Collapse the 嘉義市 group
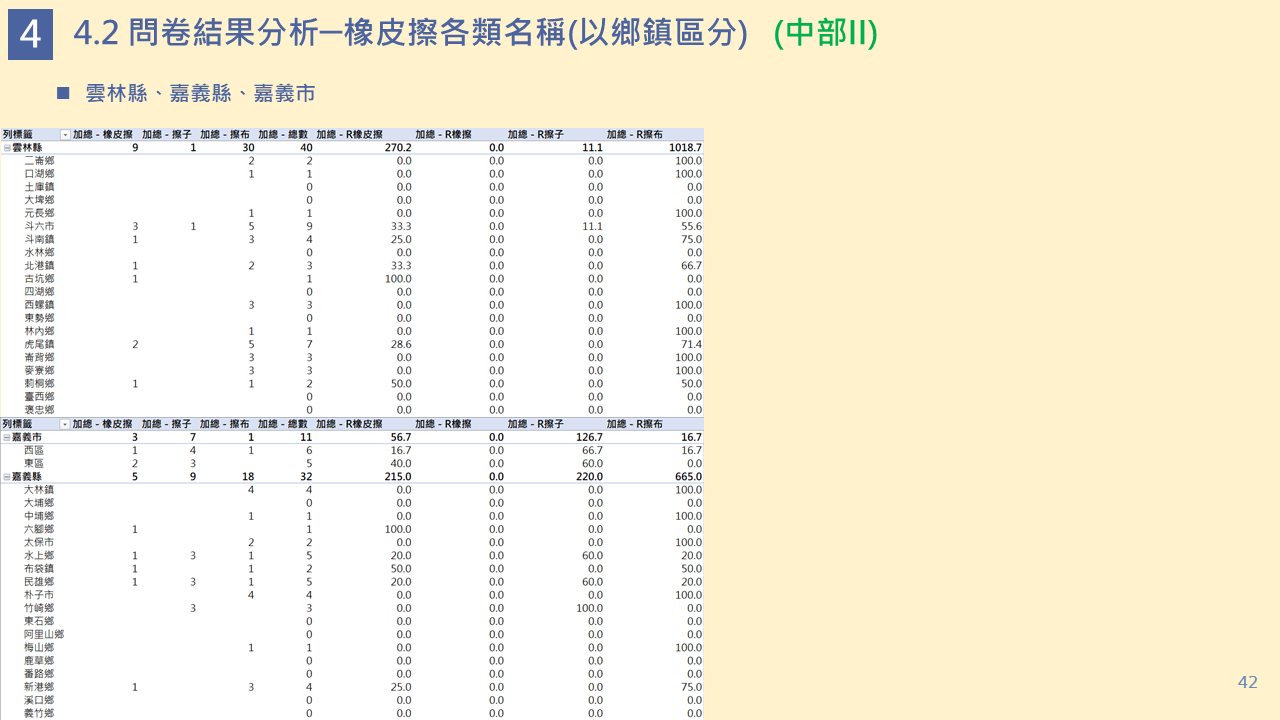This screenshot has width=1280, height=720. point(7,437)
